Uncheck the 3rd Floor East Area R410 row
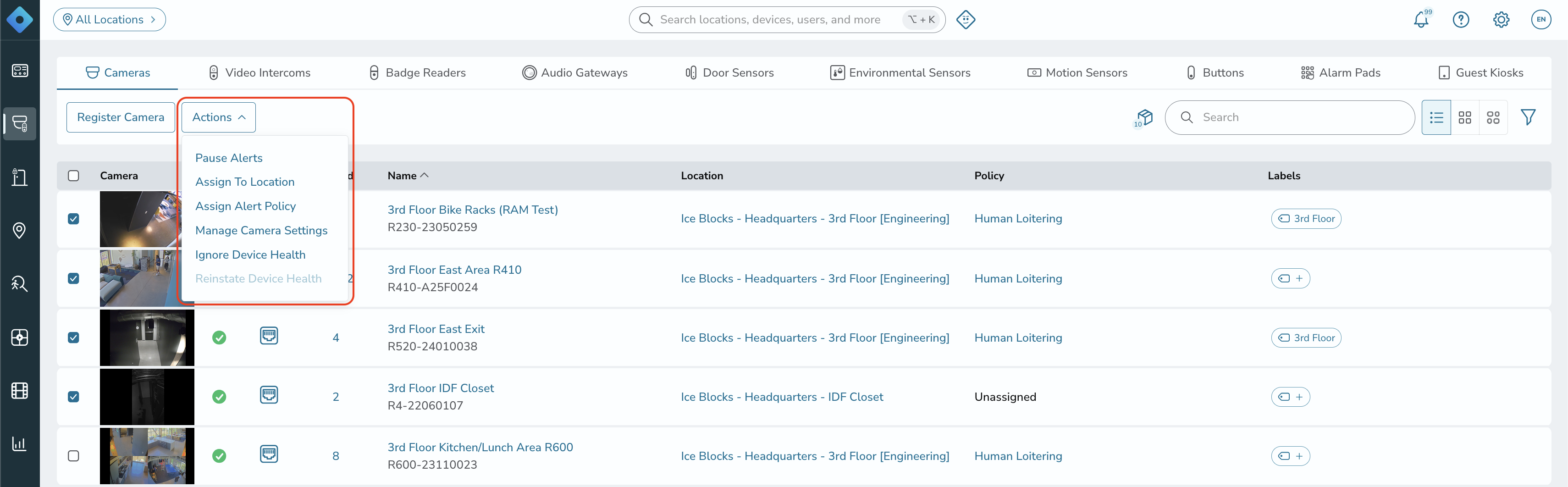 tap(74, 278)
